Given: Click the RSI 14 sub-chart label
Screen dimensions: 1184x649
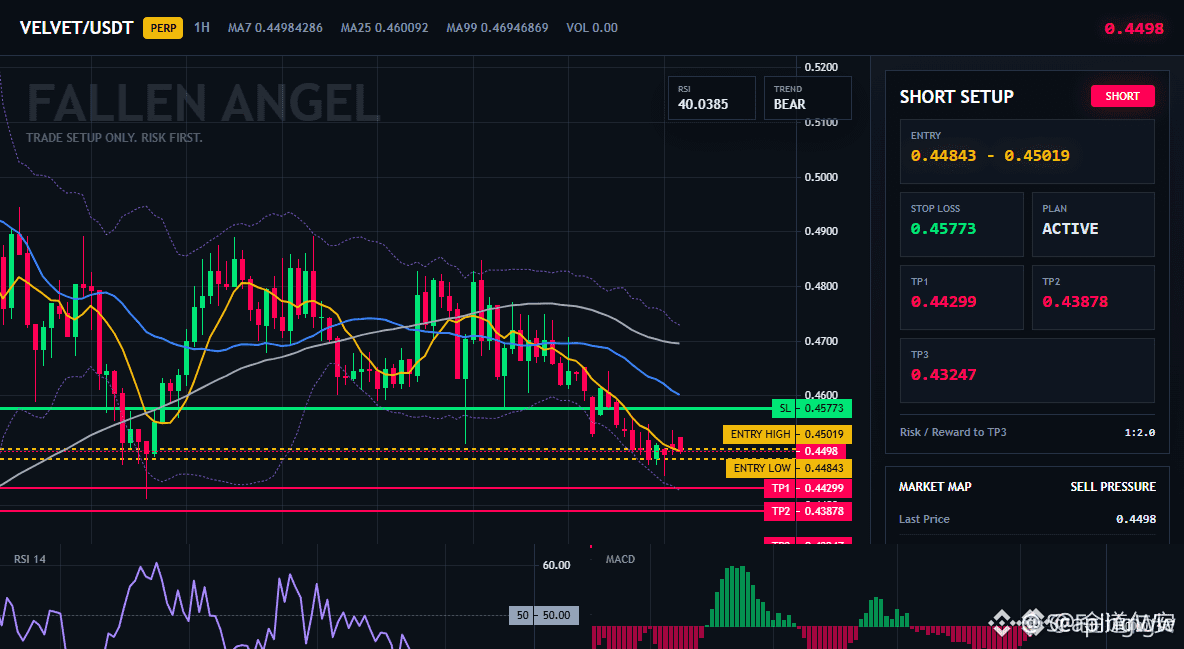Looking at the screenshot, I should pyautogui.click(x=29, y=559).
